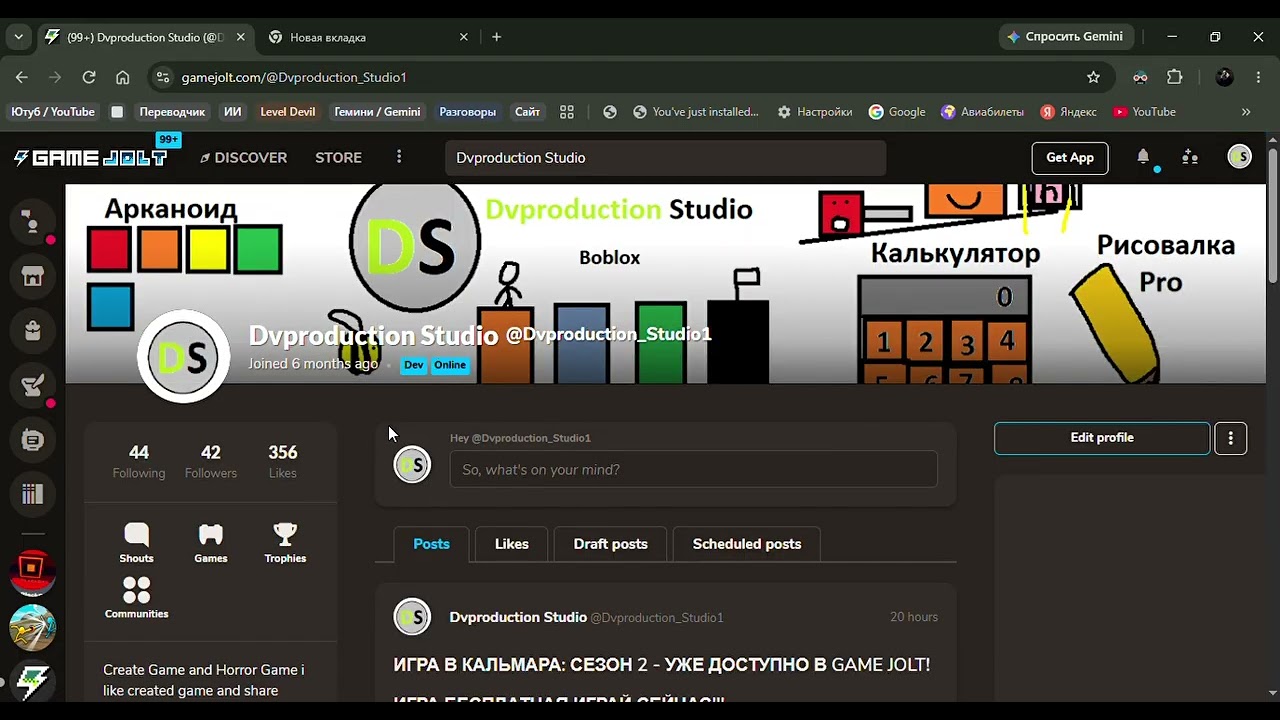Open the Likes count
Image resolution: width=1280 pixels, height=720 pixels.
pos(283,461)
